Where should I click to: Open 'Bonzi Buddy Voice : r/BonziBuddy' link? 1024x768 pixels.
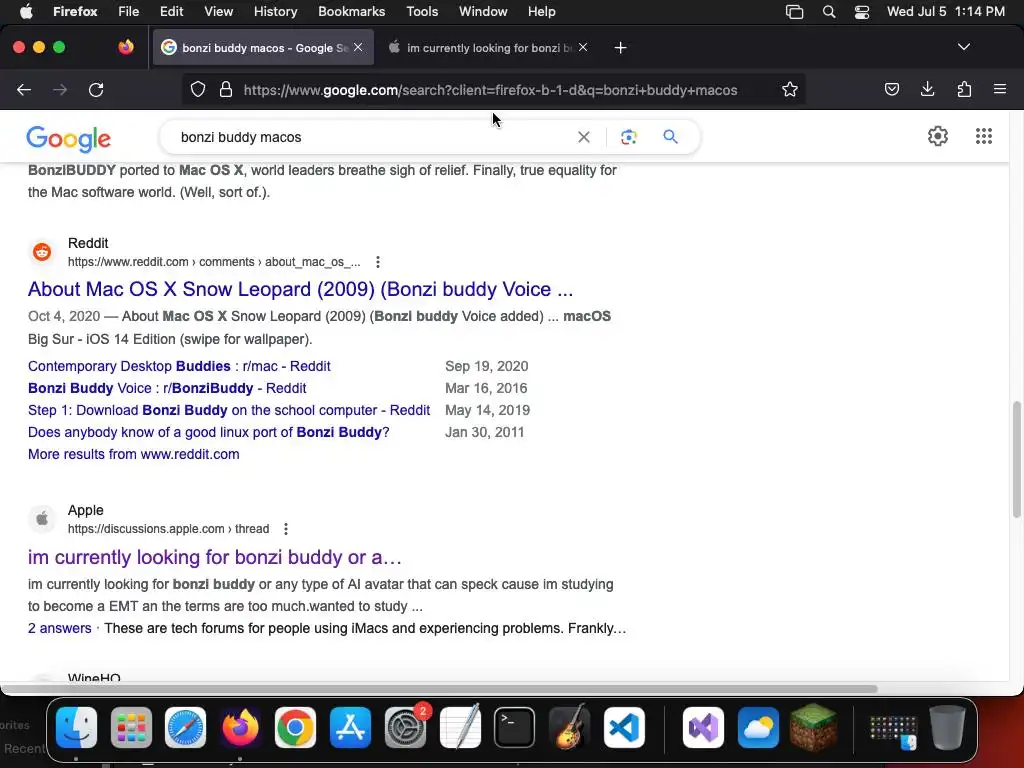[167, 388]
